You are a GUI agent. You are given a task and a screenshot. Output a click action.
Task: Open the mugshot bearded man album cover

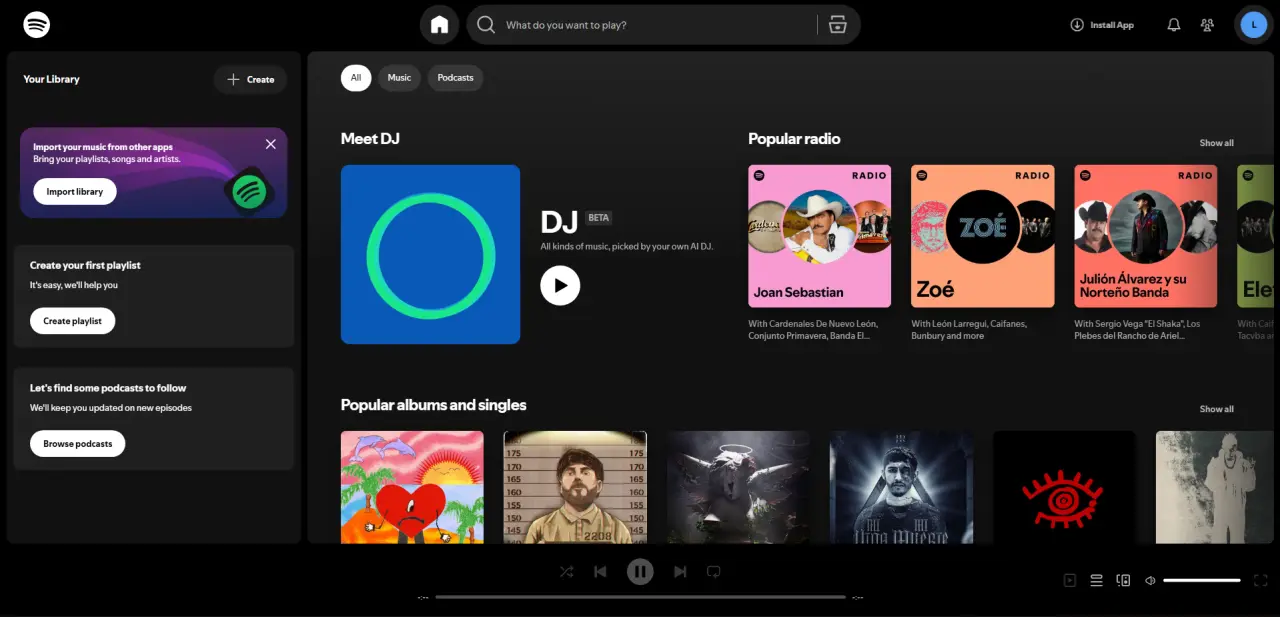[575, 487]
